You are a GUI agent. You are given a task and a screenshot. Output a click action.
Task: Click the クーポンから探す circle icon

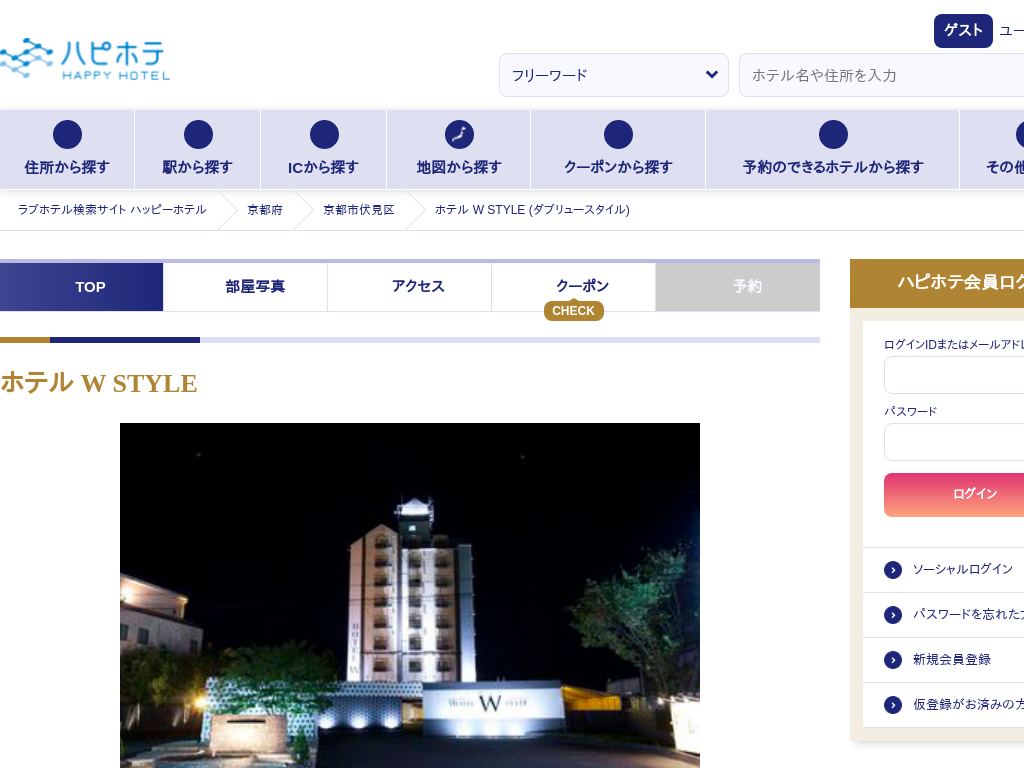pyautogui.click(x=618, y=135)
